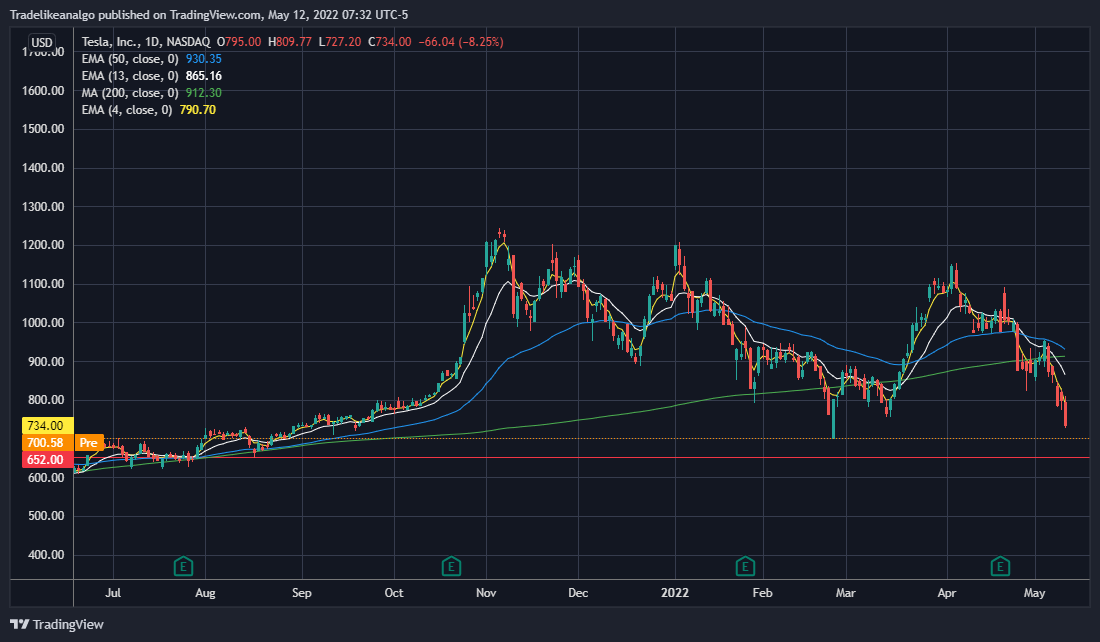Click the Sep label on time axis
This screenshot has height=642, width=1100.
pyautogui.click(x=302, y=593)
